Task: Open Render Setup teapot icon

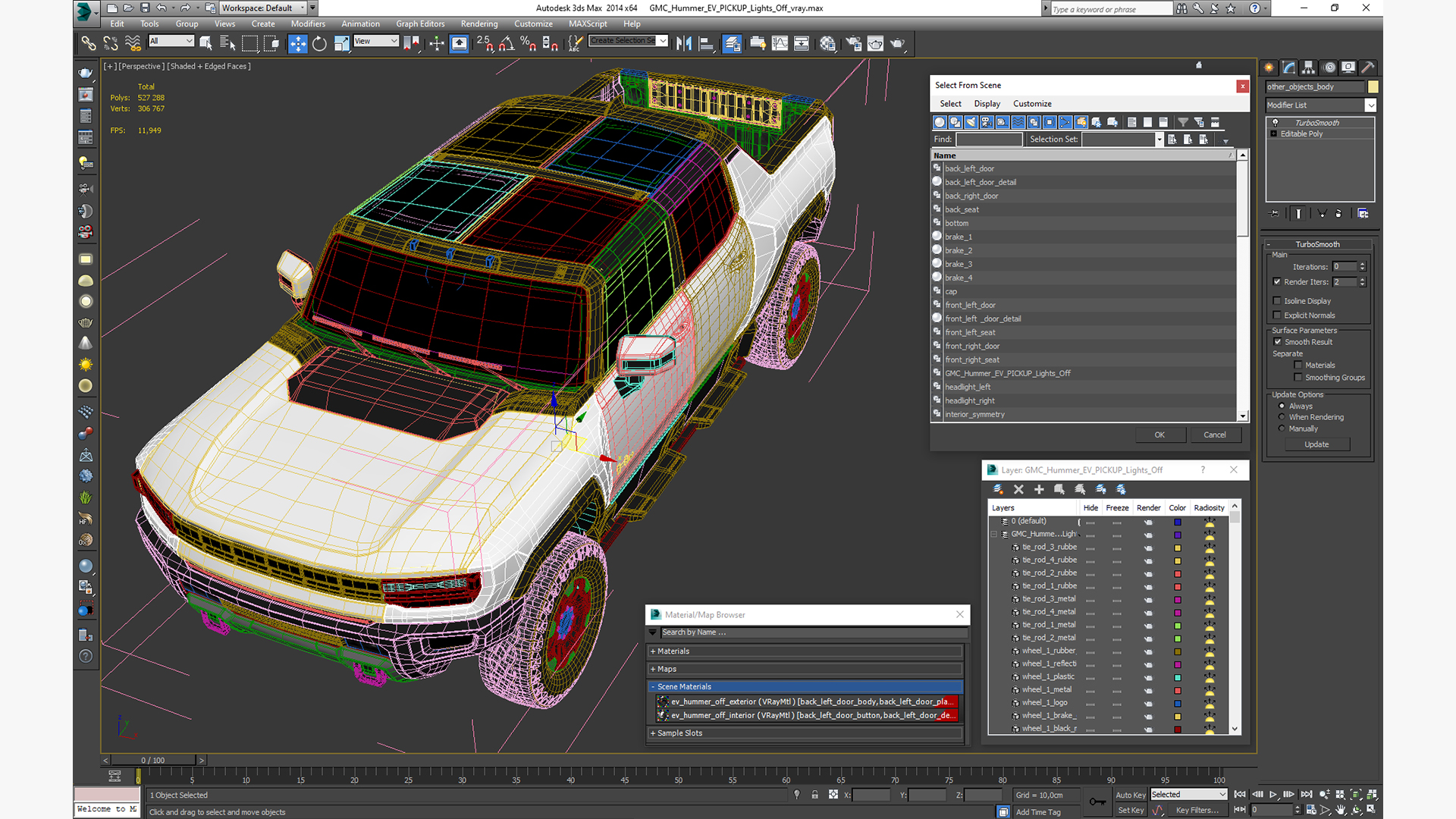Action: [854, 43]
